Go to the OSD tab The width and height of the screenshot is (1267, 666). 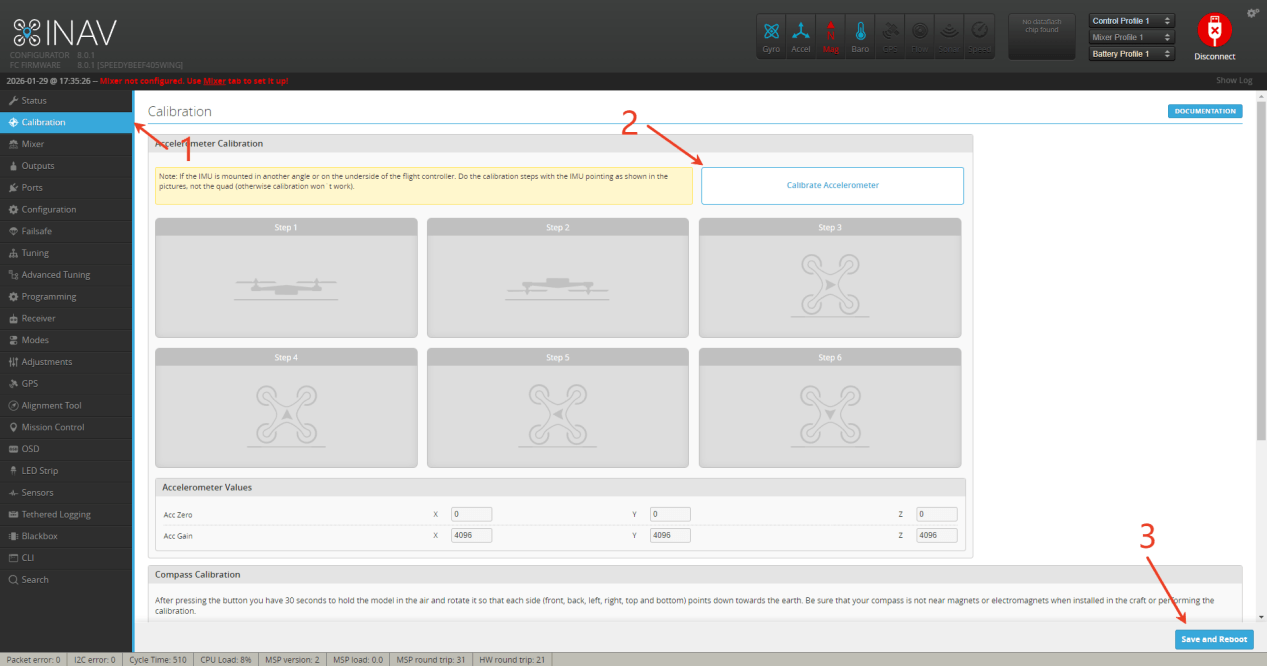point(30,449)
